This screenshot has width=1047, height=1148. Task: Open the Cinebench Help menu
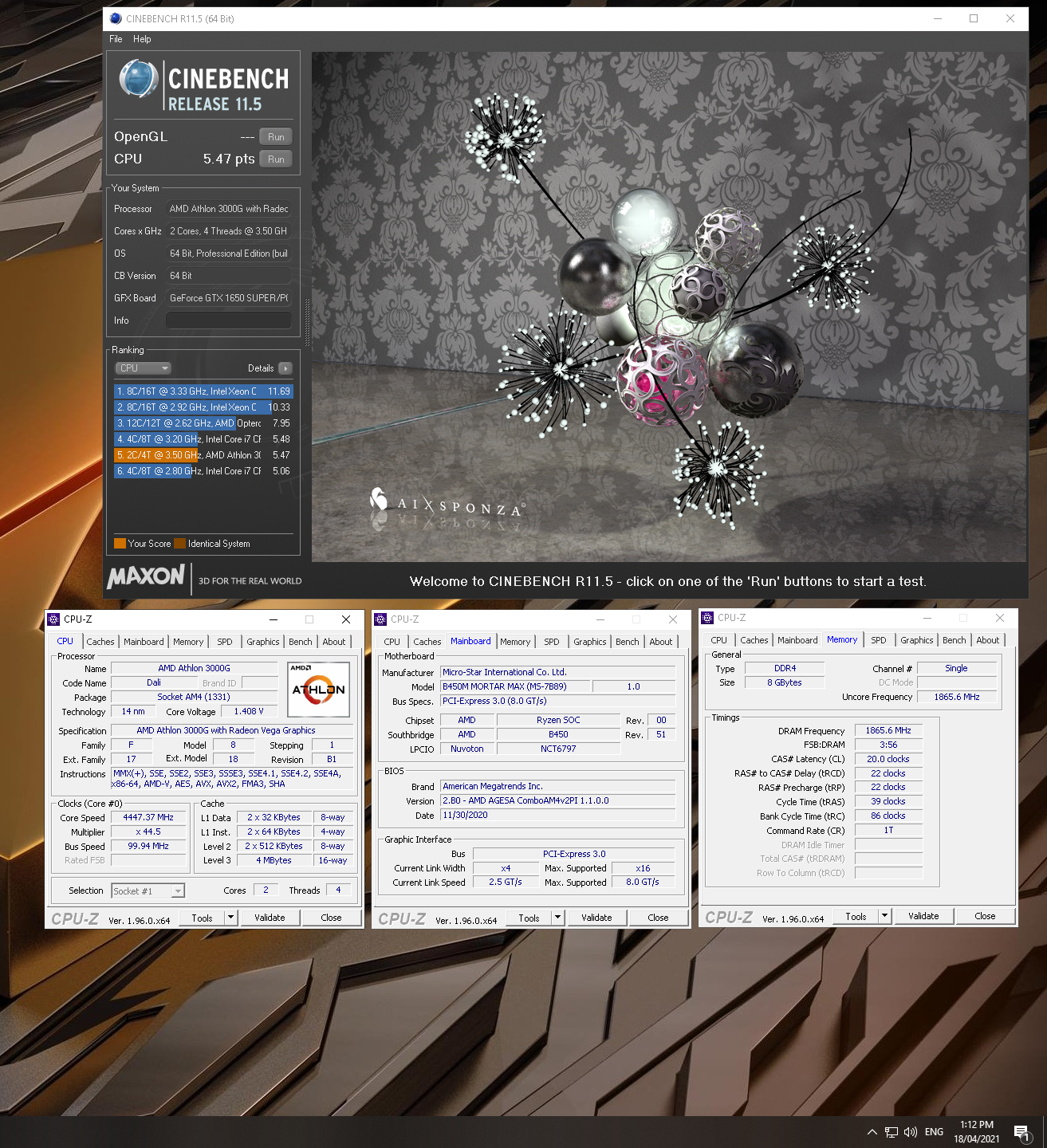tap(142, 39)
